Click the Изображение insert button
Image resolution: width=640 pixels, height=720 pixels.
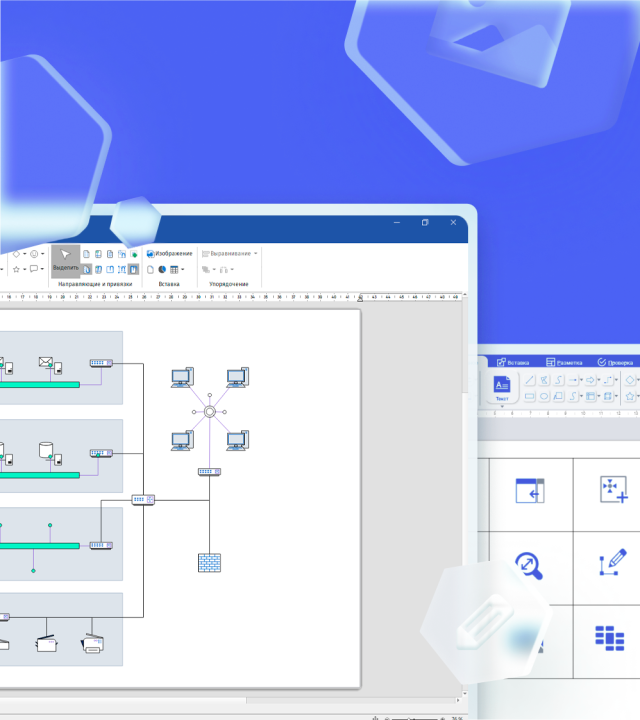169,254
